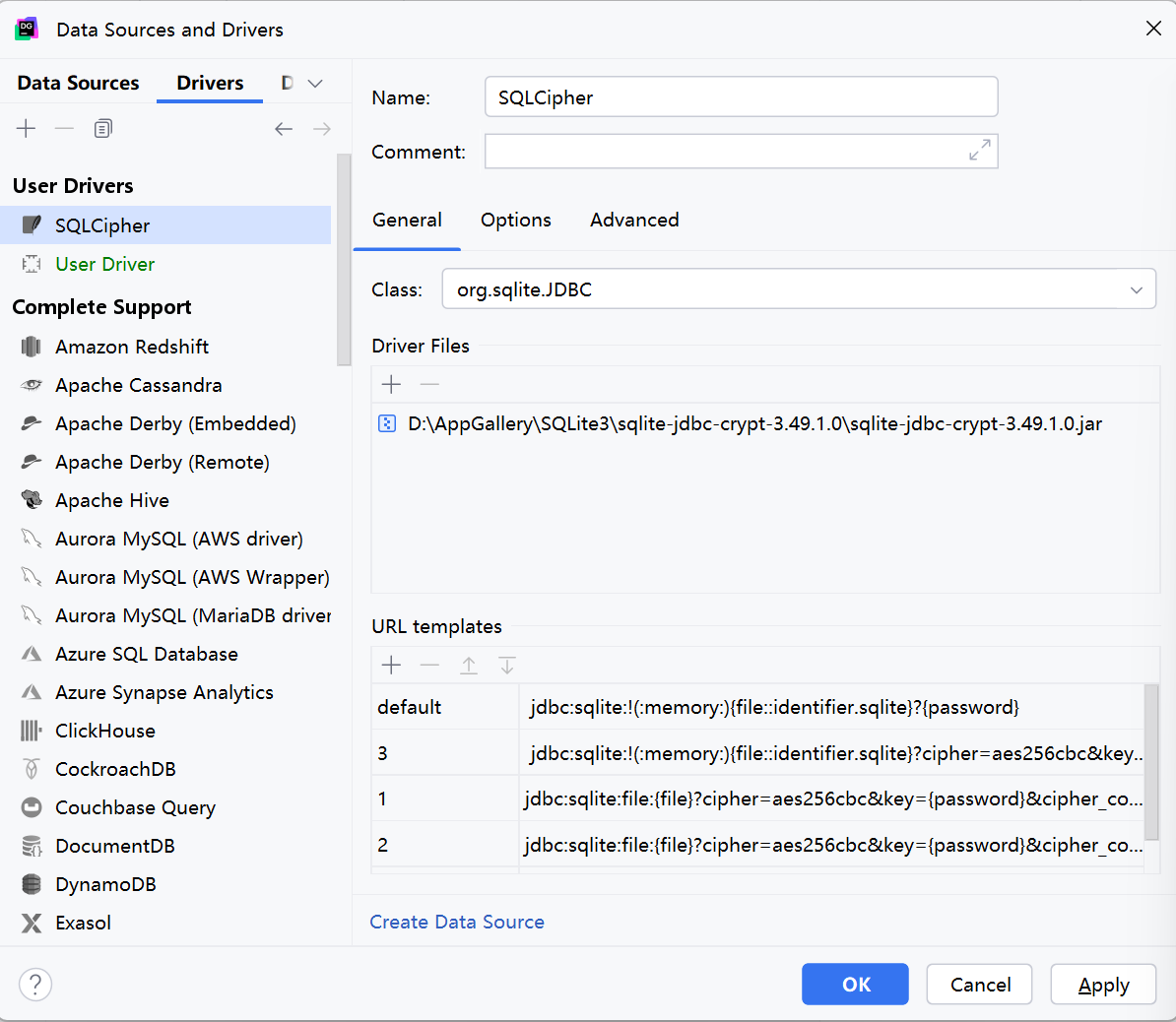Click the Couchbase Query icon

[x=32, y=807]
